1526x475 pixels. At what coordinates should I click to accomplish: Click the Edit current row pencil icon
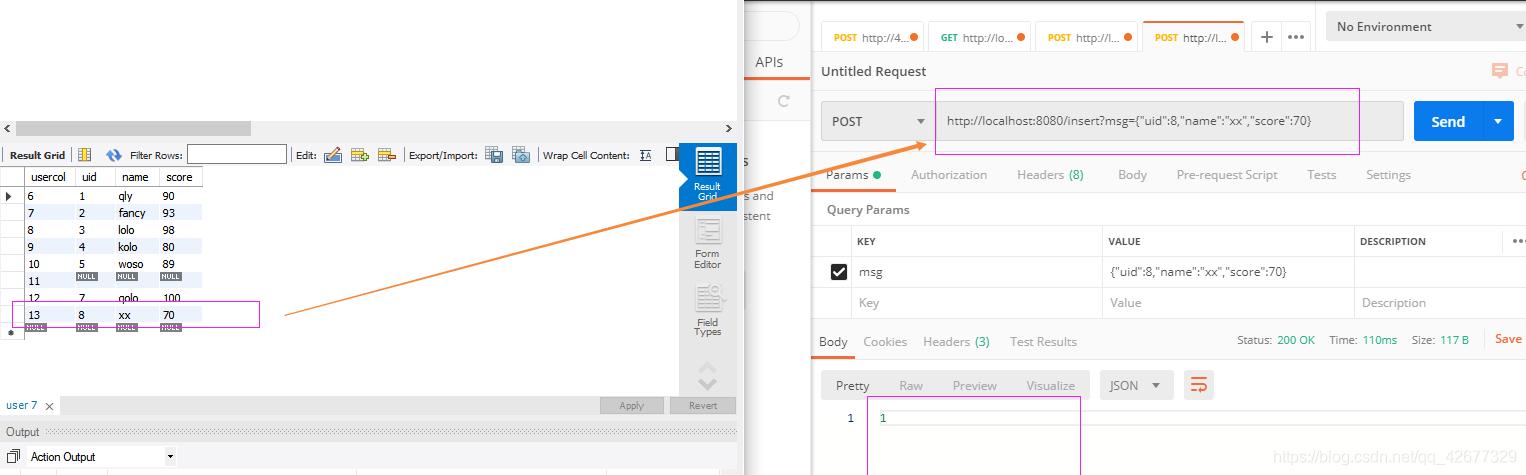point(333,155)
